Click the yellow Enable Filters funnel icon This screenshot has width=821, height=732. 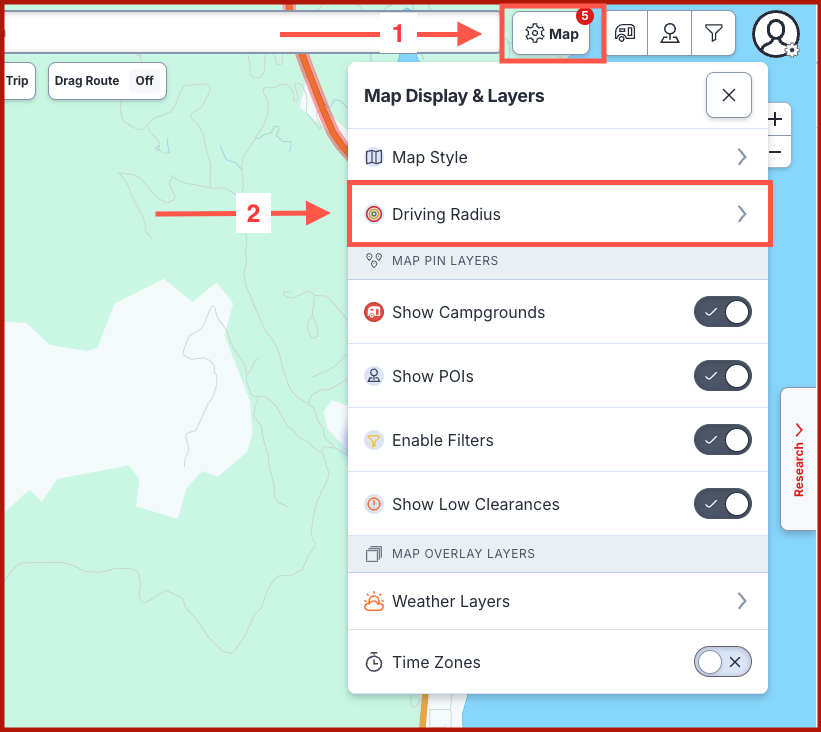tap(373, 440)
